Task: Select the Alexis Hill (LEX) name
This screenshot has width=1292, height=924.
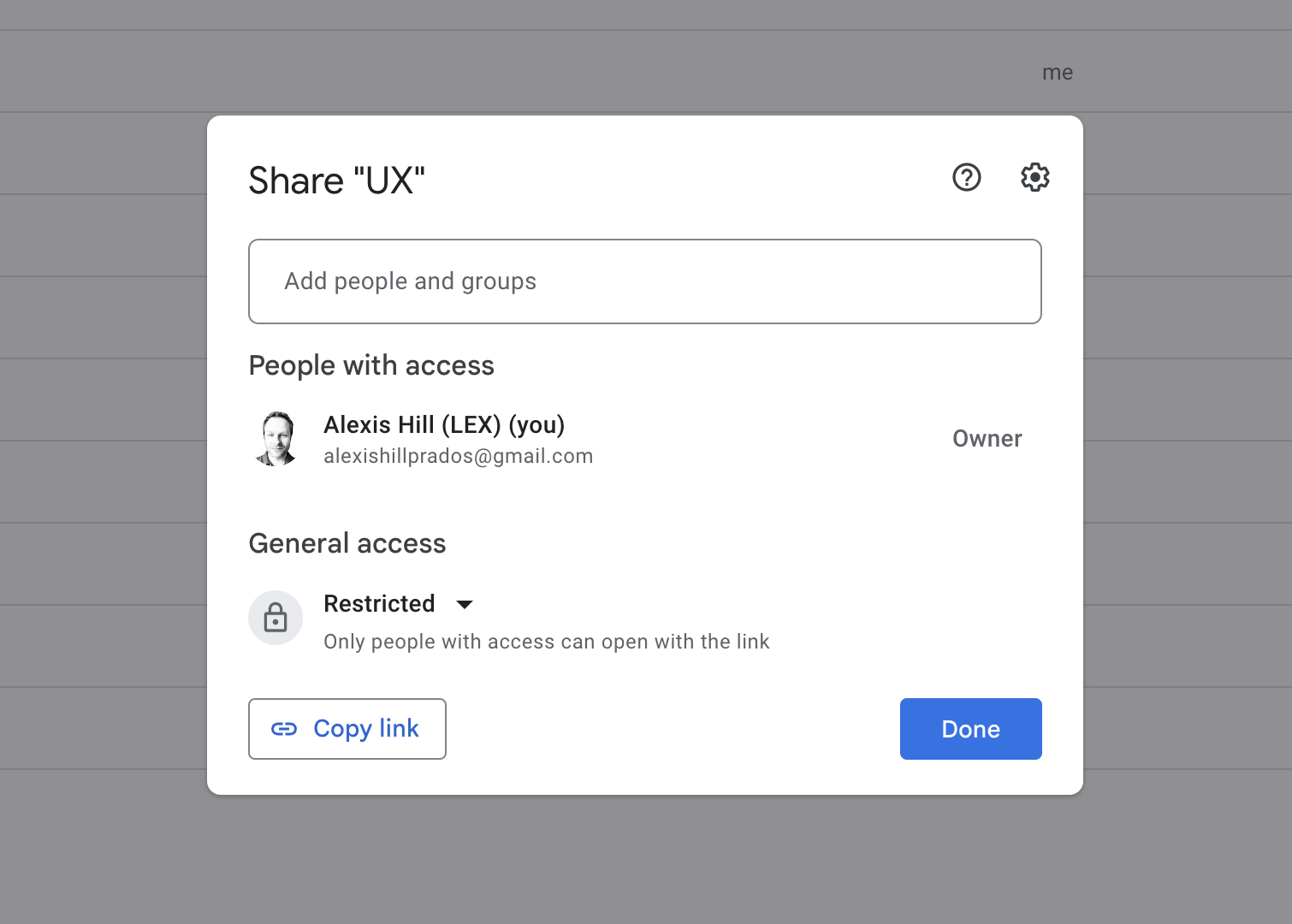Action: [412, 425]
